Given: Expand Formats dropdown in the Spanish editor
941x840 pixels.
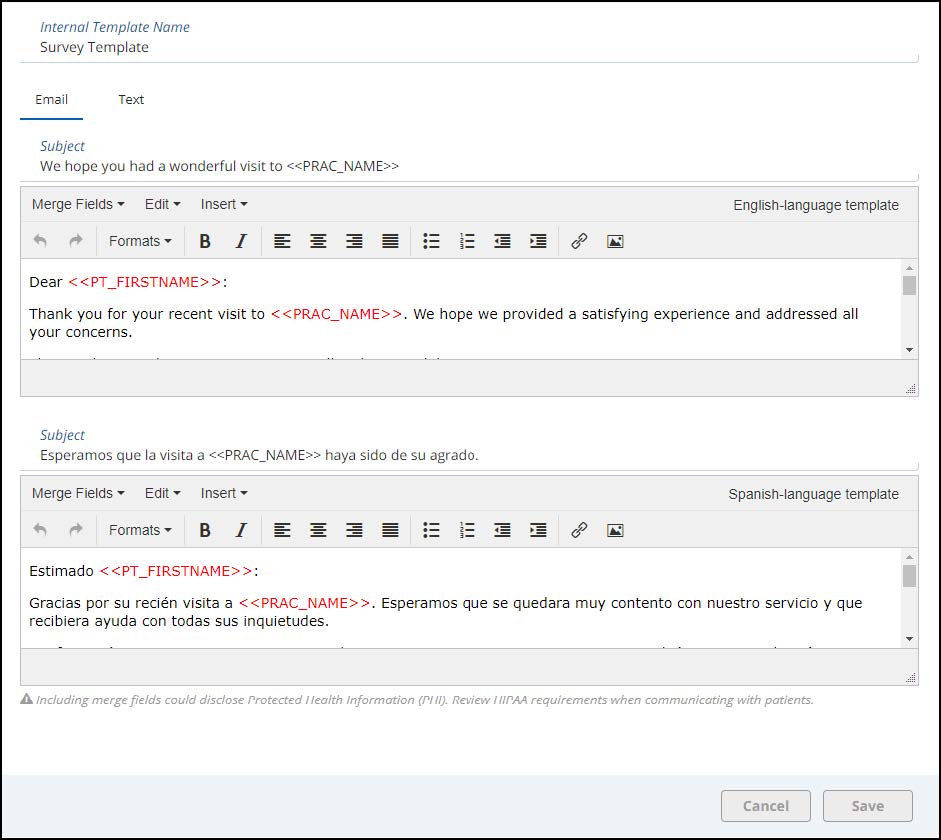Looking at the screenshot, I should [x=140, y=530].
